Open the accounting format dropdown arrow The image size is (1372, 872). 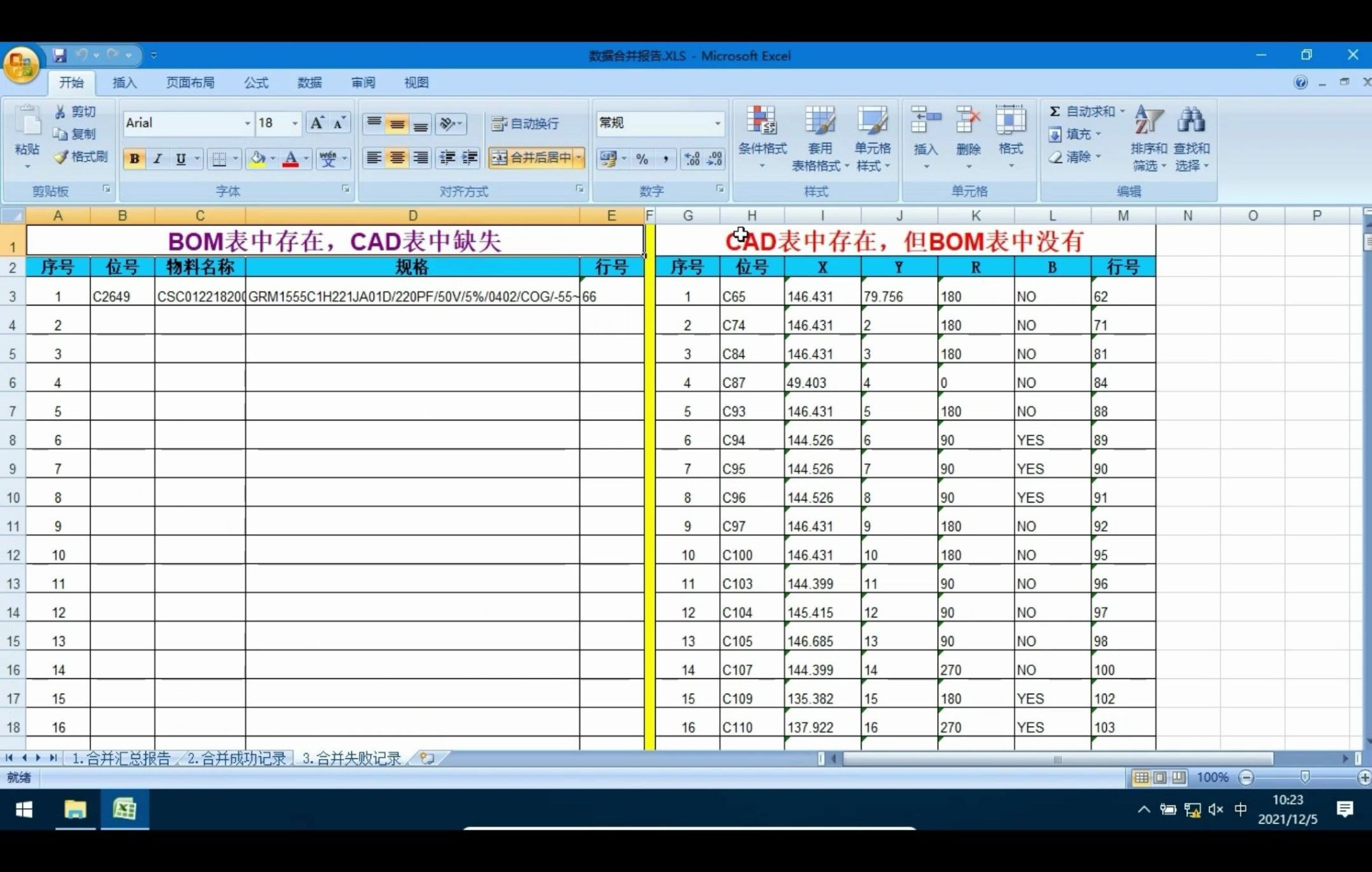[624, 158]
